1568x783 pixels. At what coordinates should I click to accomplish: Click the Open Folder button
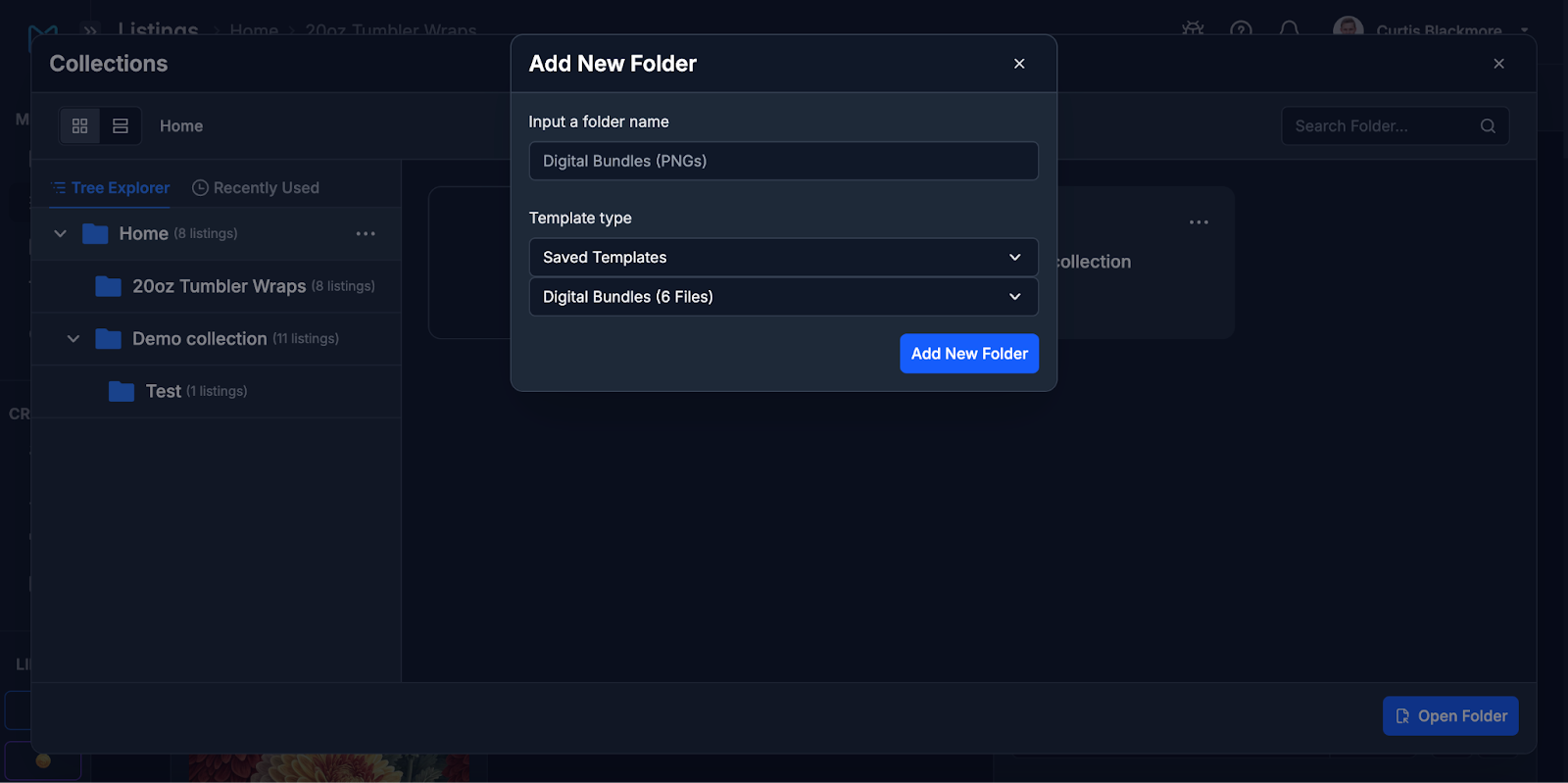coord(1450,716)
